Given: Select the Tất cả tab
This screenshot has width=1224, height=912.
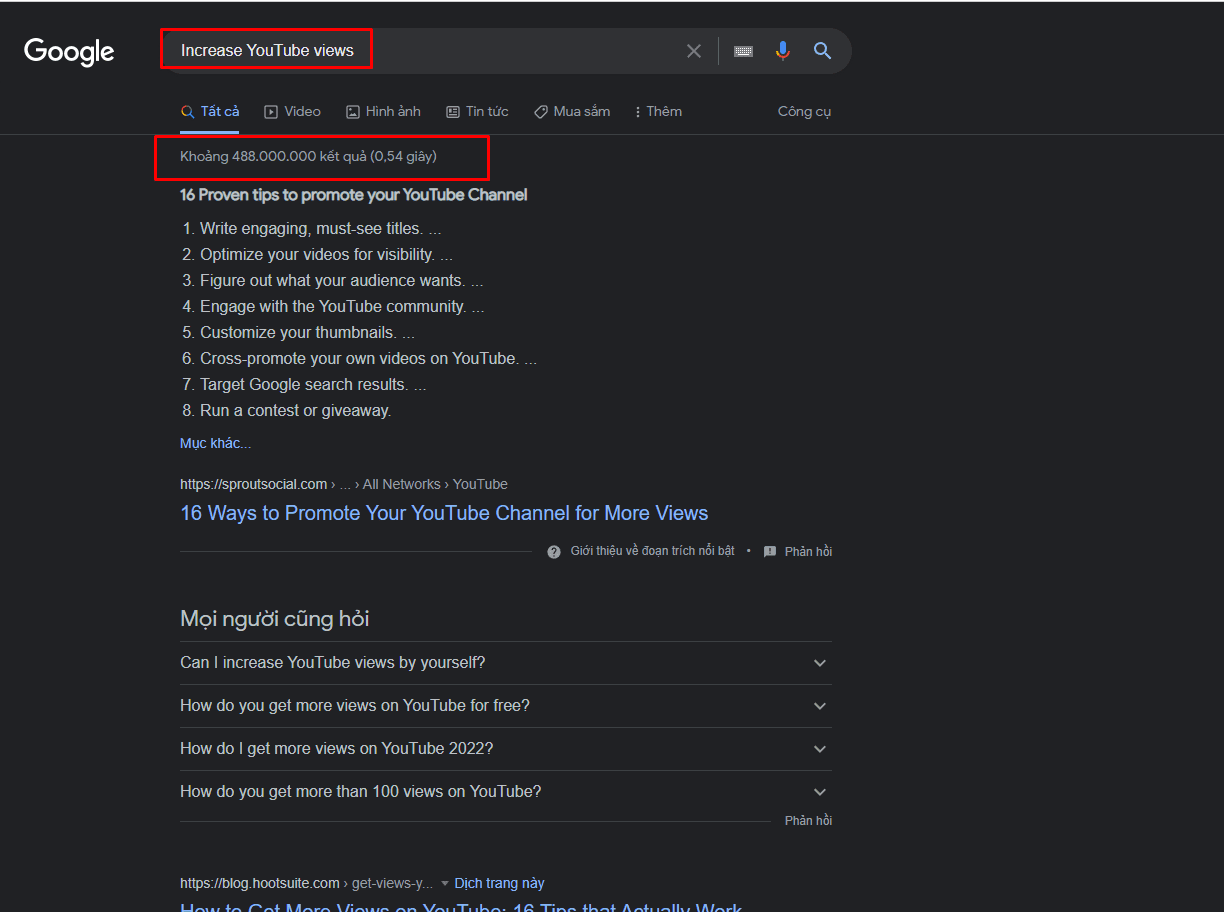Looking at the screenshot, I should coord(210,111).
